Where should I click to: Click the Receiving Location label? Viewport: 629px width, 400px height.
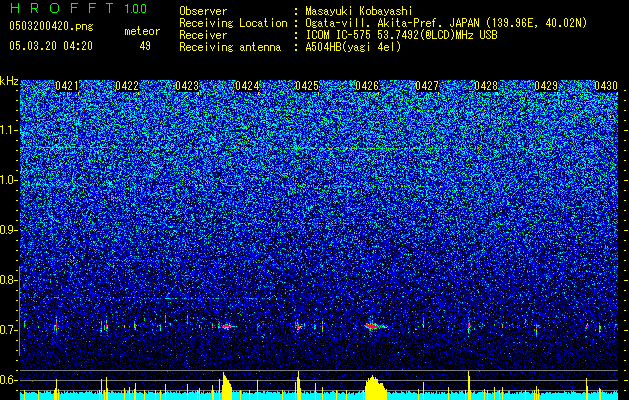point(233,23)
